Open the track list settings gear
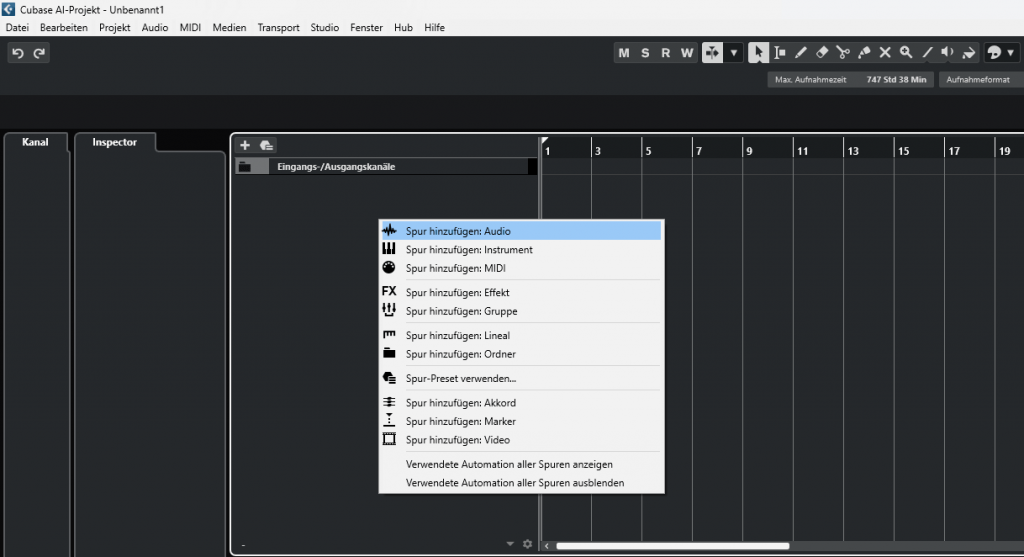The image size is (1024, 557). 528,544
